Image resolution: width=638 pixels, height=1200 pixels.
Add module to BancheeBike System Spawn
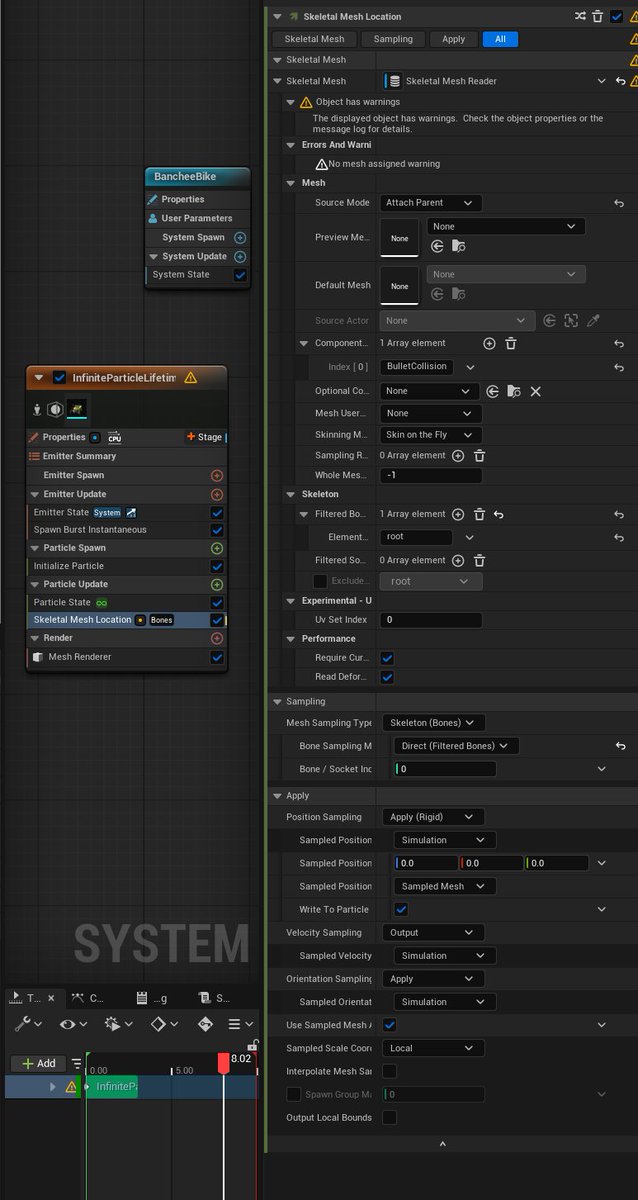240,238
